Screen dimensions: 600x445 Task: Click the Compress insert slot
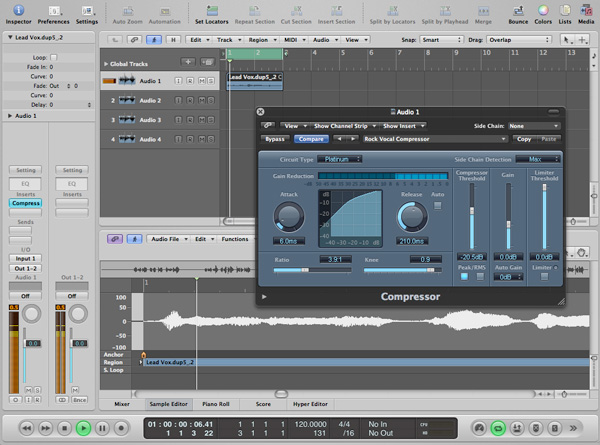(x=26, y=203)
